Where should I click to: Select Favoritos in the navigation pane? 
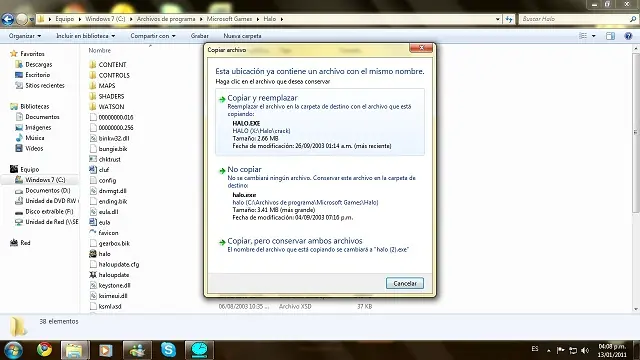click(32, 54)
